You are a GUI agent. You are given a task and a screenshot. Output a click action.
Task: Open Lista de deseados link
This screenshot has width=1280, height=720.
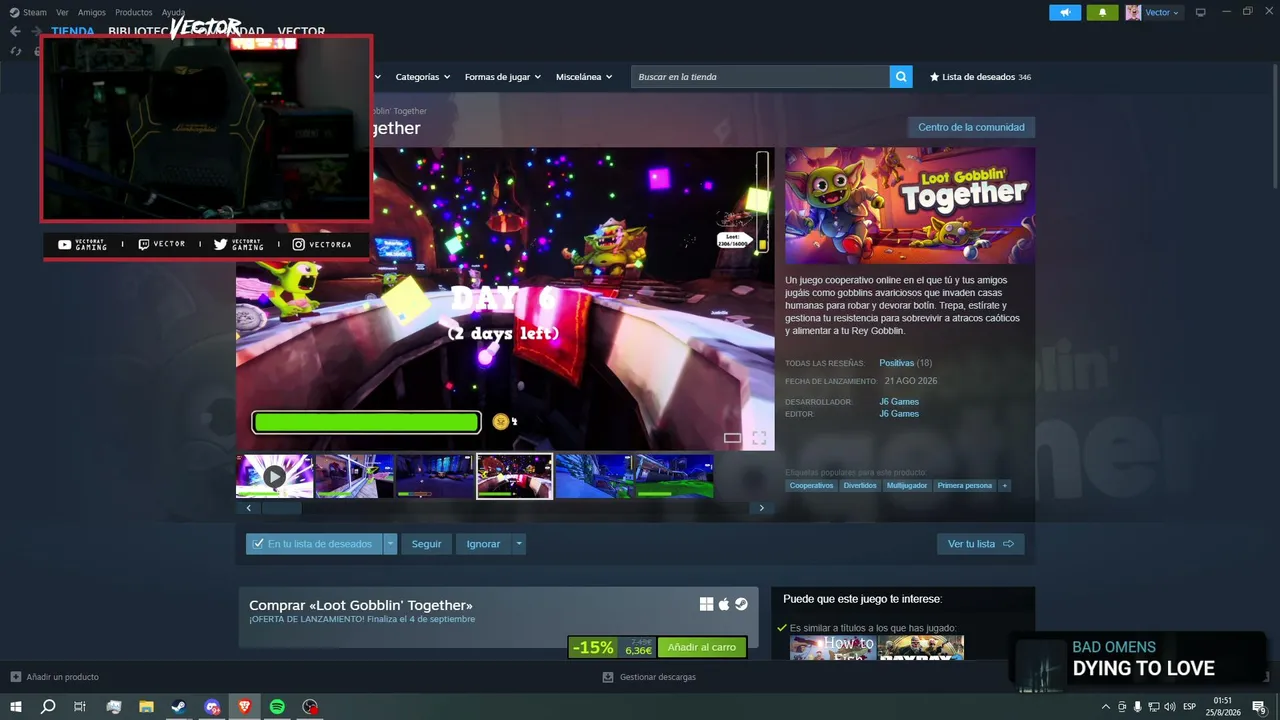(x=980, y=77)
